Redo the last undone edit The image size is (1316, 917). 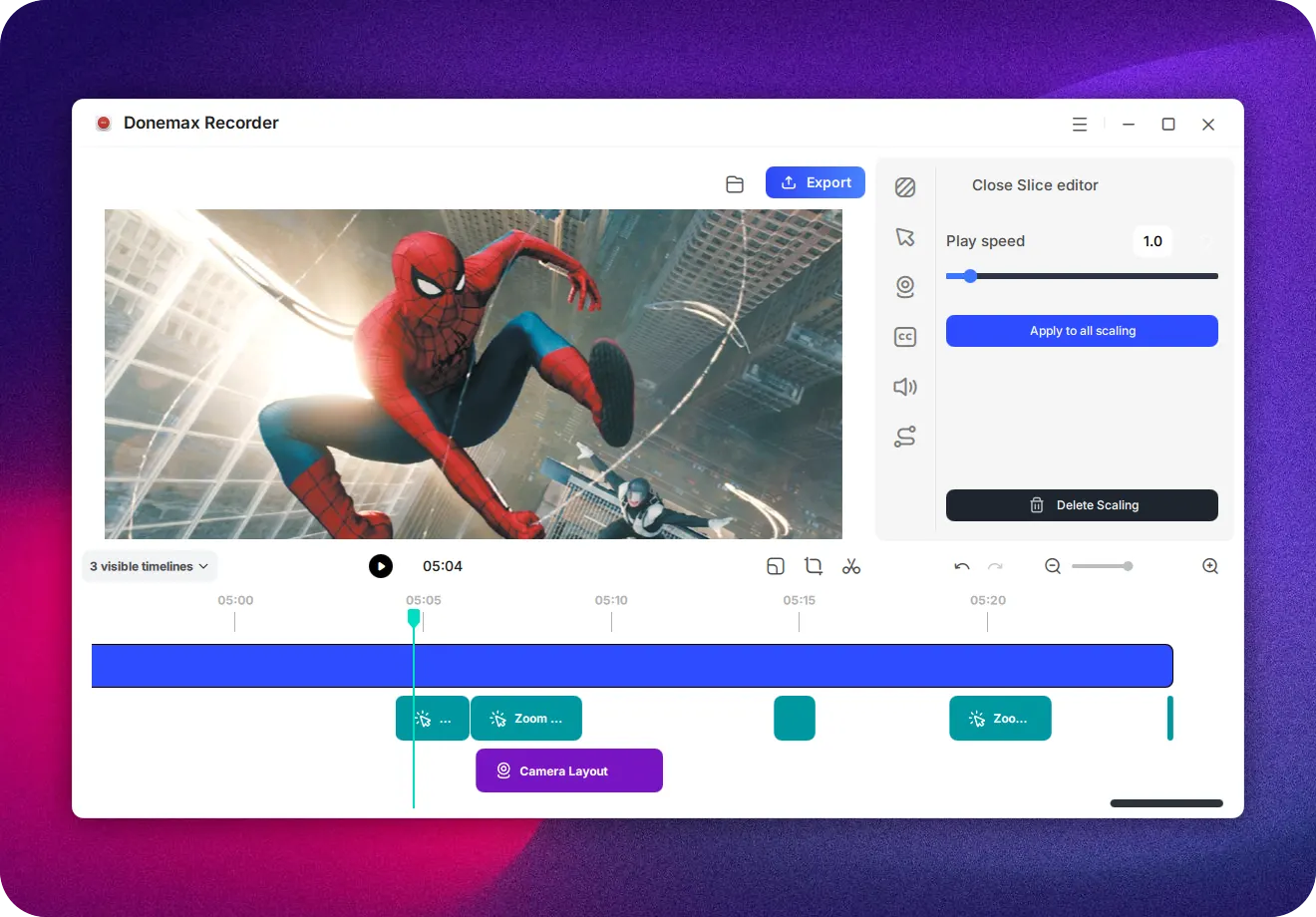click(995, 566)
